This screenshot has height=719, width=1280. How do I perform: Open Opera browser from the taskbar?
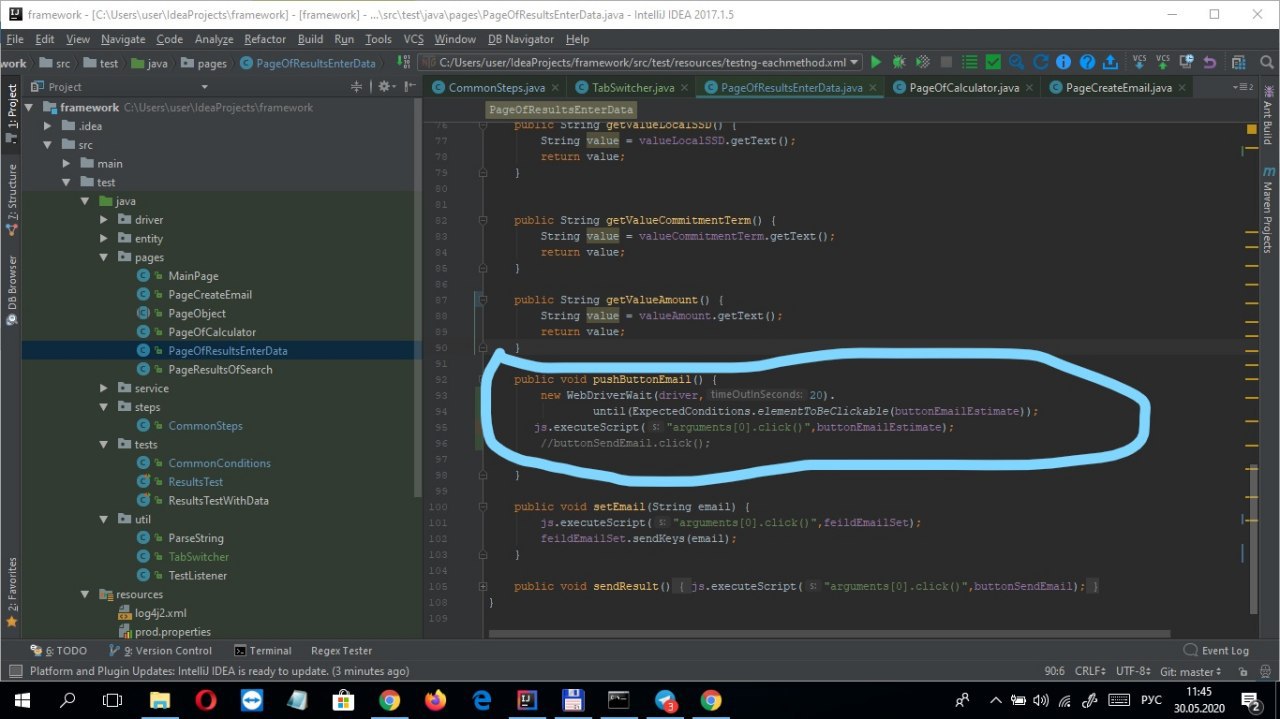[205, 700]
